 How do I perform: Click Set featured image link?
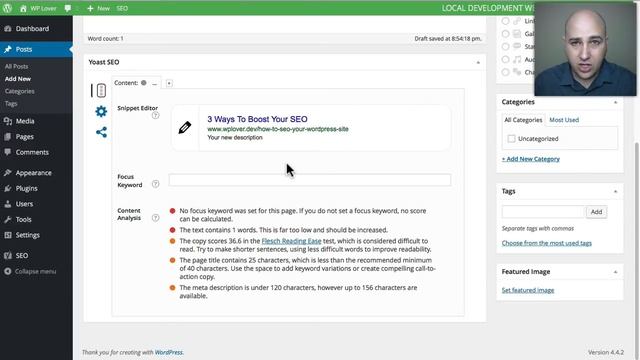(x=528, y=291)
